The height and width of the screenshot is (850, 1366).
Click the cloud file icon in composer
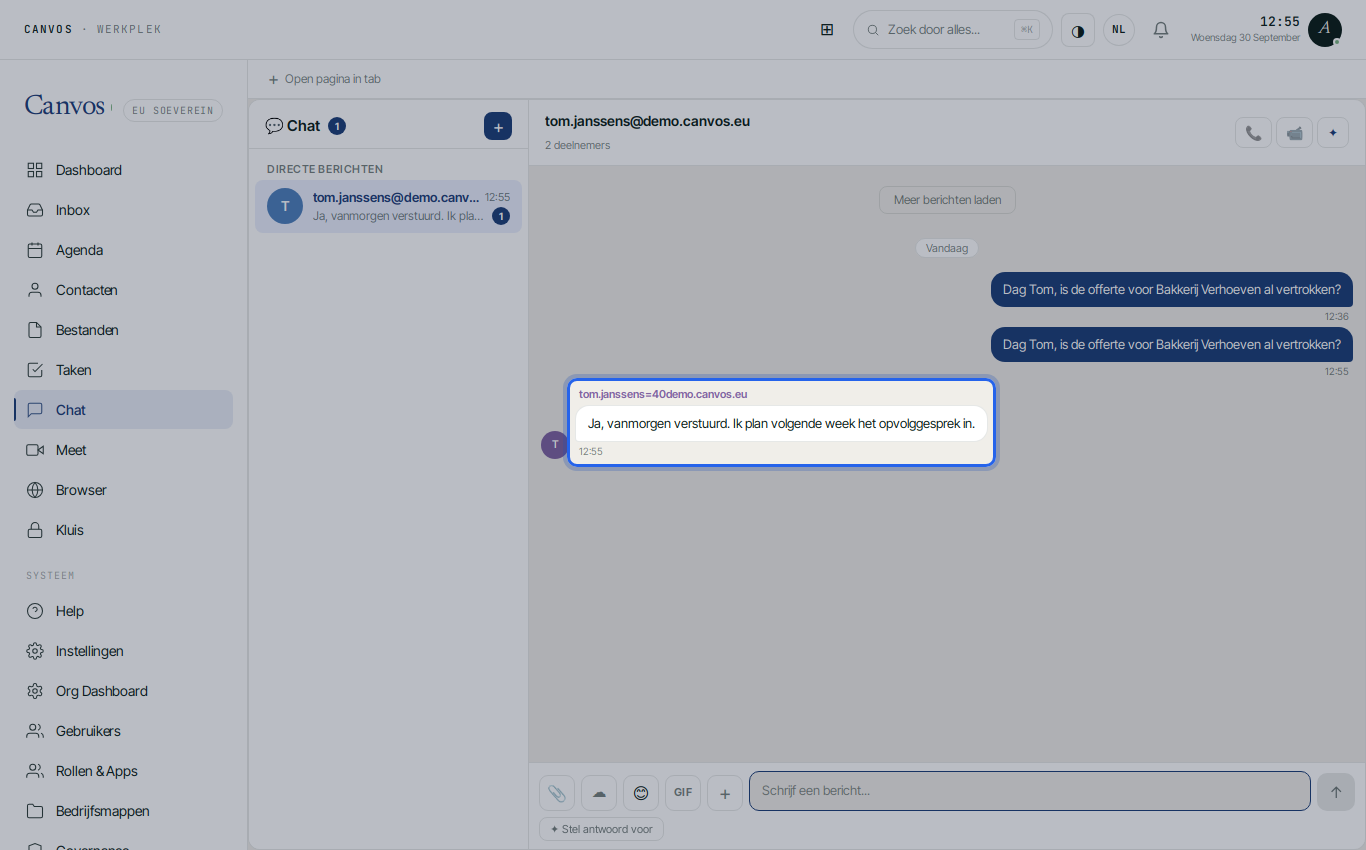click(x=599, y=793)
